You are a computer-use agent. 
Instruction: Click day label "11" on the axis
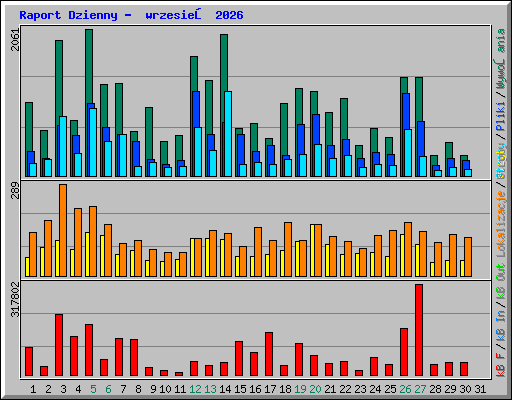pos(180,389)
